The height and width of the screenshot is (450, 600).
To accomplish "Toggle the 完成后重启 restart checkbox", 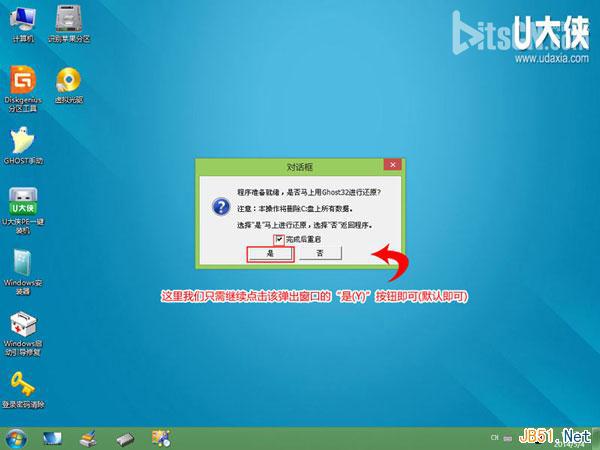I will pos(279,240).
